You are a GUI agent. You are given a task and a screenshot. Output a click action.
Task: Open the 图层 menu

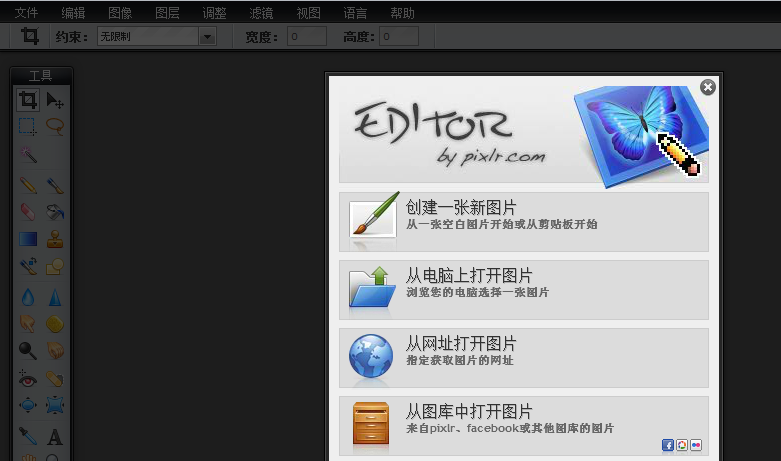tap(167, 12)
